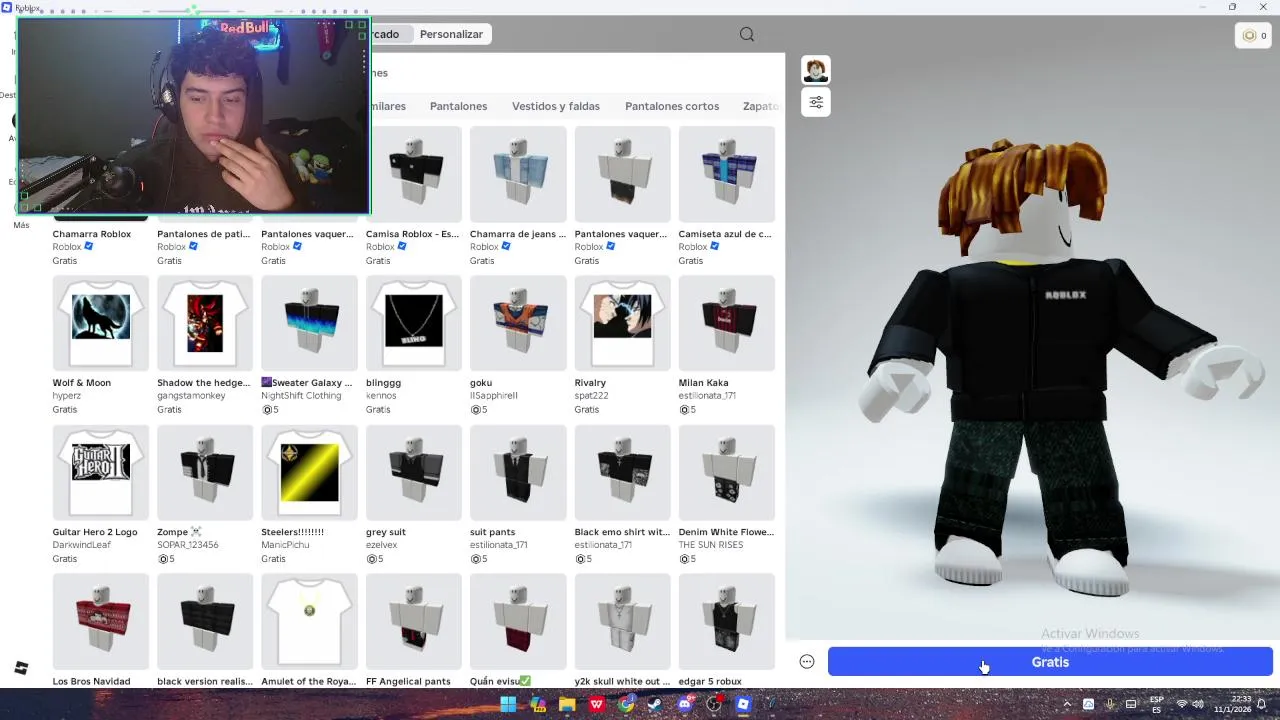Viewport: 1280px width, 720px height.
Task: Open the search magnifier icon
Action: tap(747, 34)
